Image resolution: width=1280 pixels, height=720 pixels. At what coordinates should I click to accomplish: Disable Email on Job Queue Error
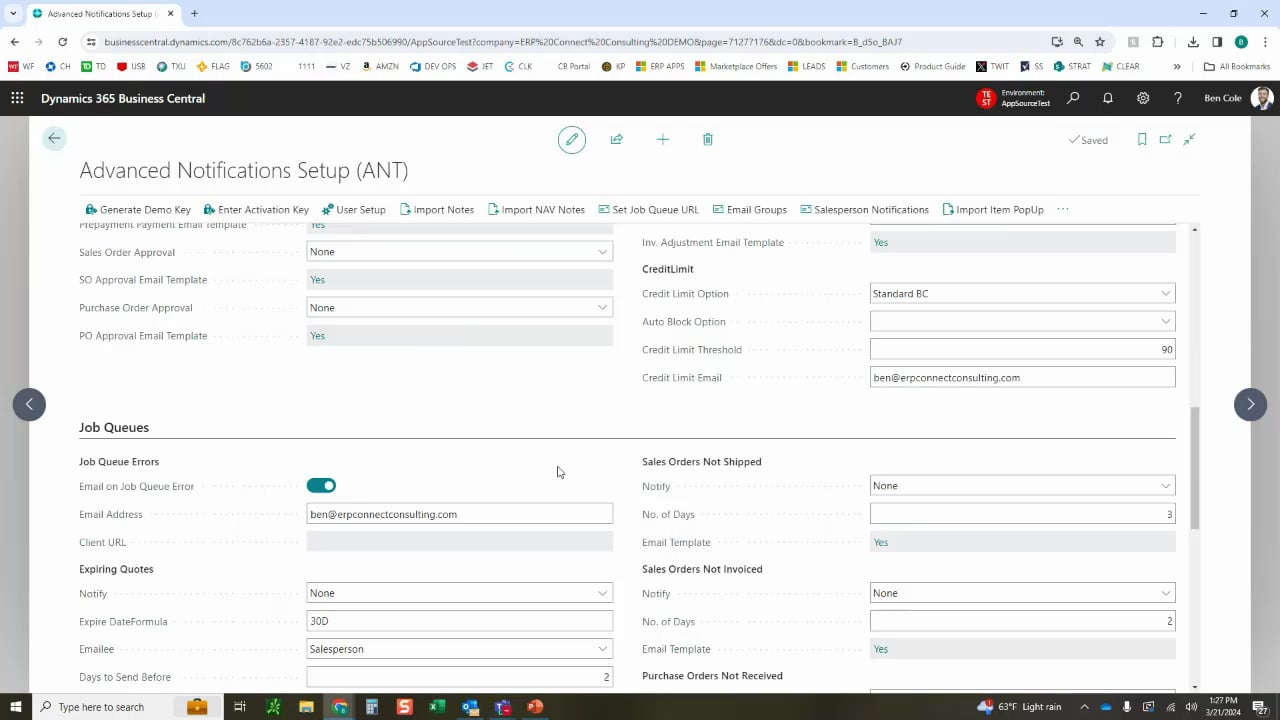(x=321, y=485)
